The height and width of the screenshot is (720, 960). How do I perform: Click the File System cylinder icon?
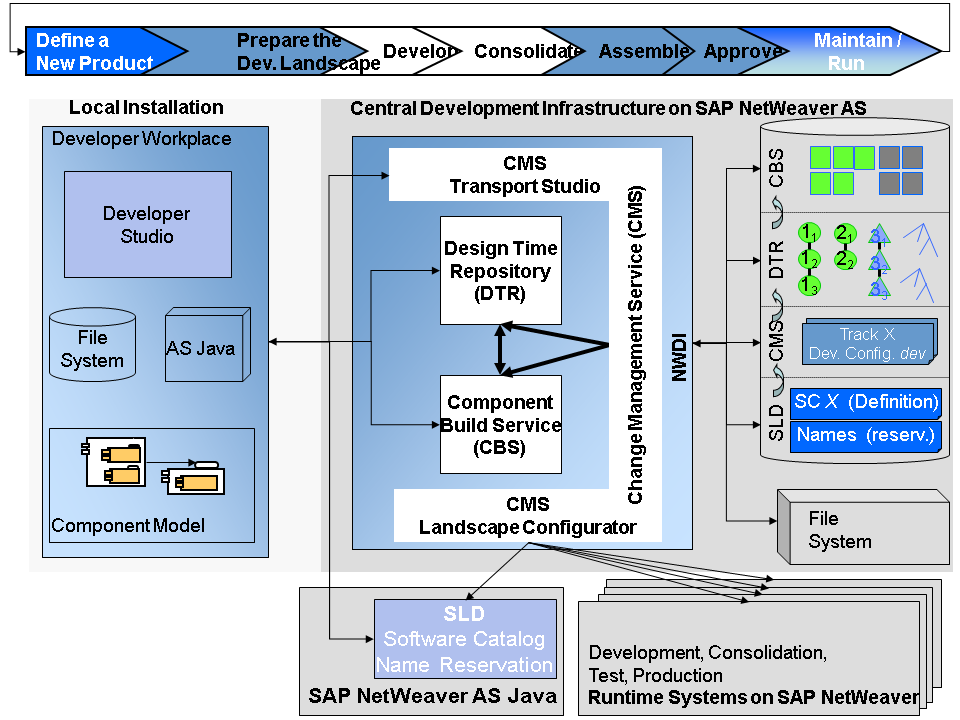(92, 343)
